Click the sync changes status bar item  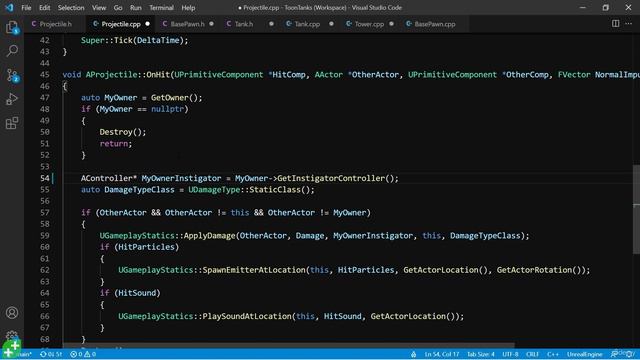coord(51,354)
